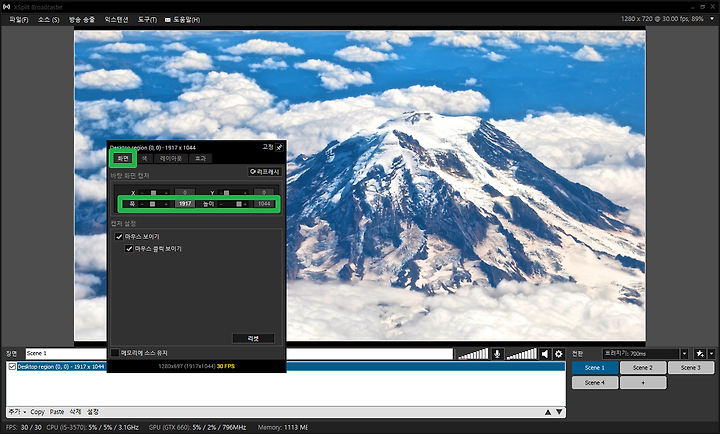Click the XSplit logo icon in title bar
Screen dimensions: 720x434
(6, 7)
